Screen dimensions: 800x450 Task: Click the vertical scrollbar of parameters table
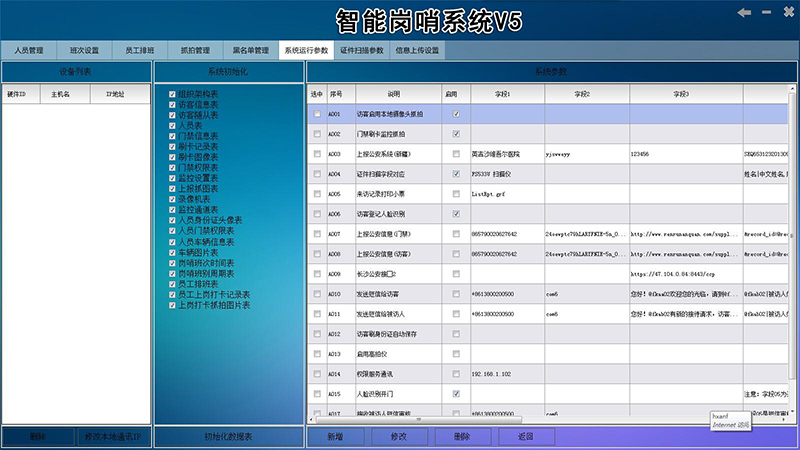[794, 250]
